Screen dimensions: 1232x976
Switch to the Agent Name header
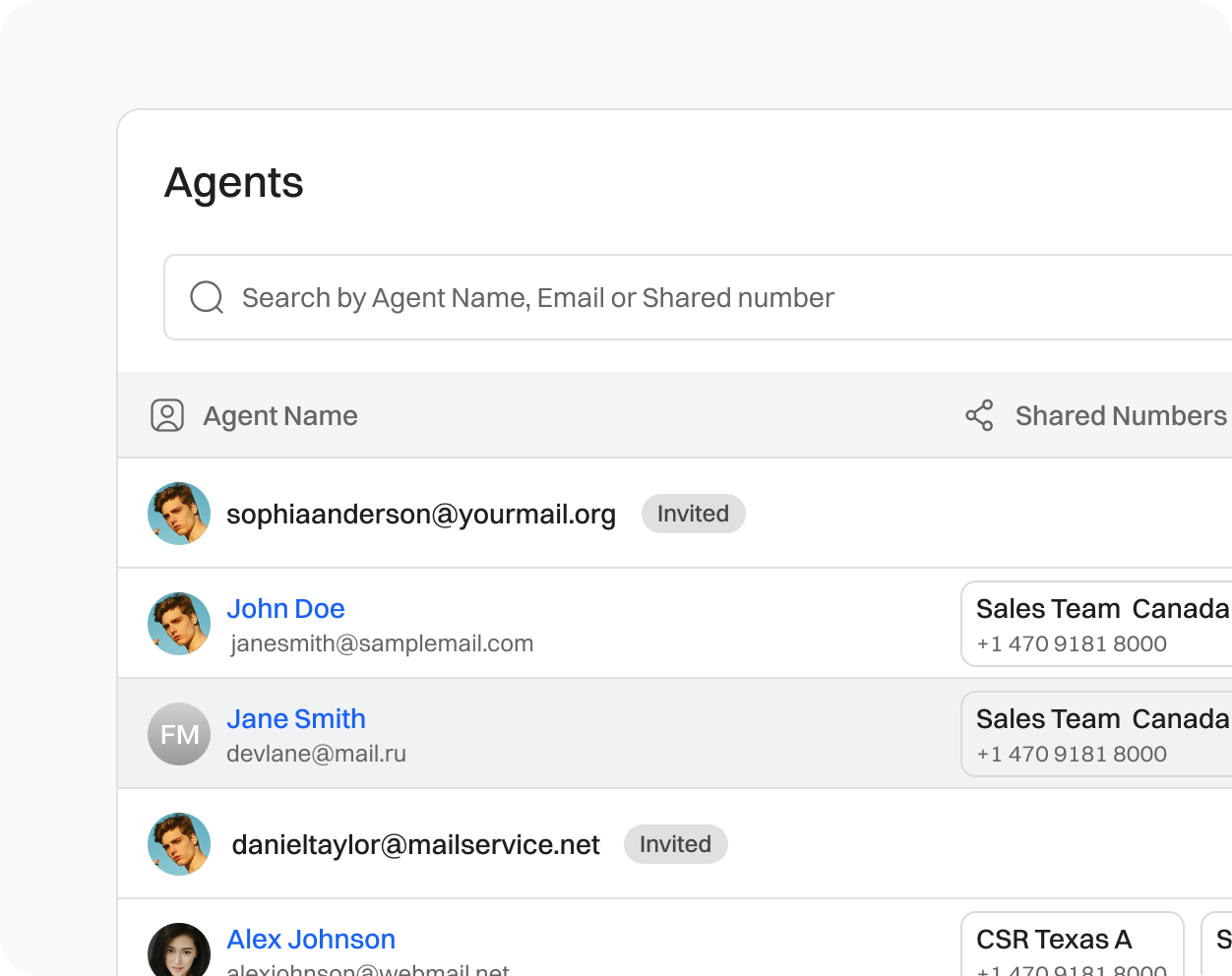(x=279, y=415)
